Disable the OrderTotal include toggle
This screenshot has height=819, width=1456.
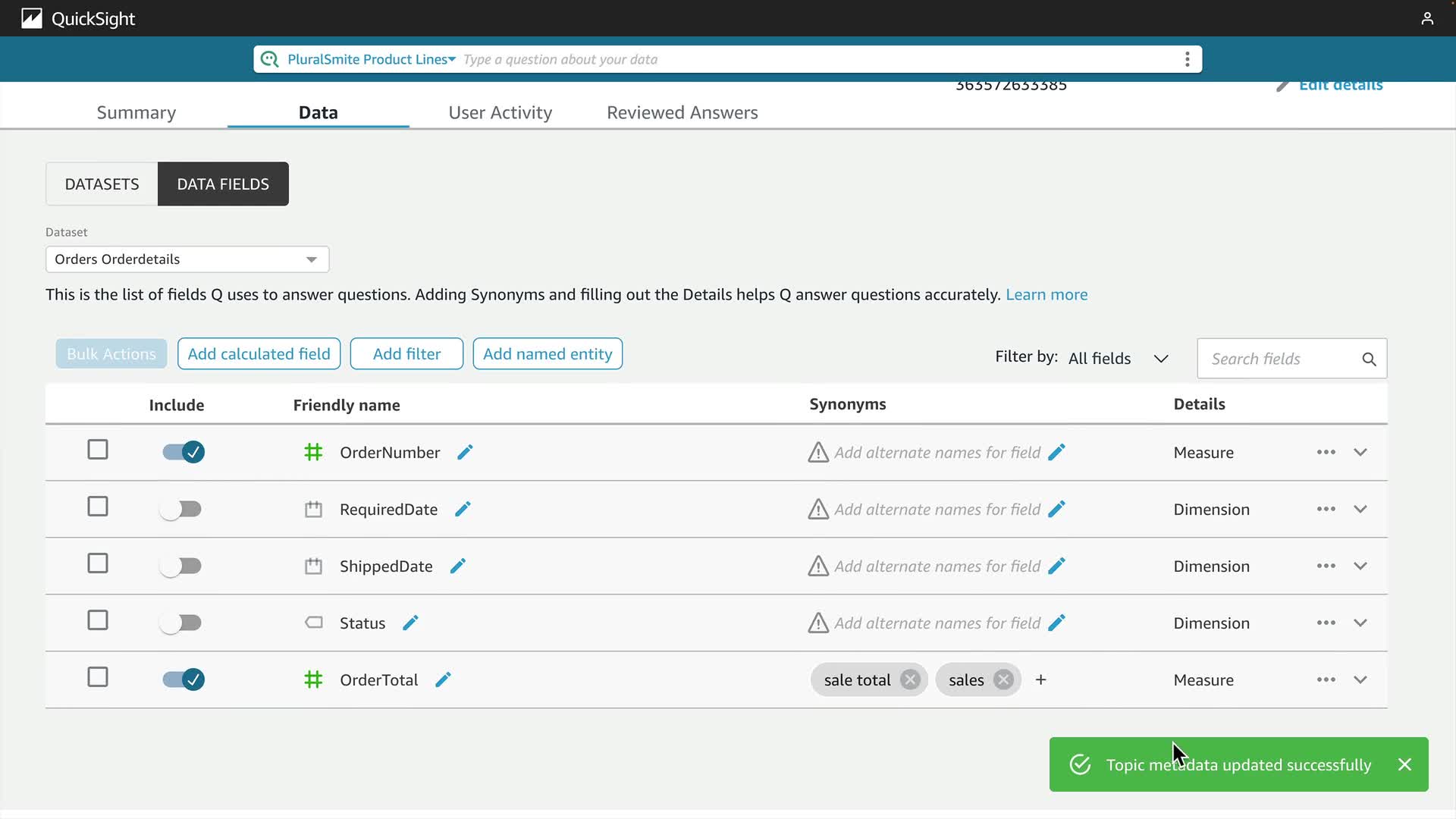coord(183,679)
